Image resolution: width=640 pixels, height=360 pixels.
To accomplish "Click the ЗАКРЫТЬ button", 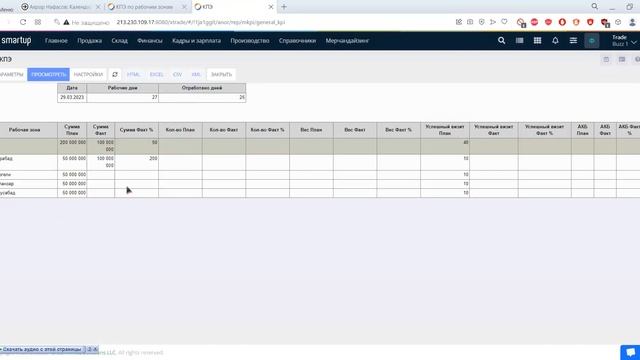I will (x=221, y=74).
